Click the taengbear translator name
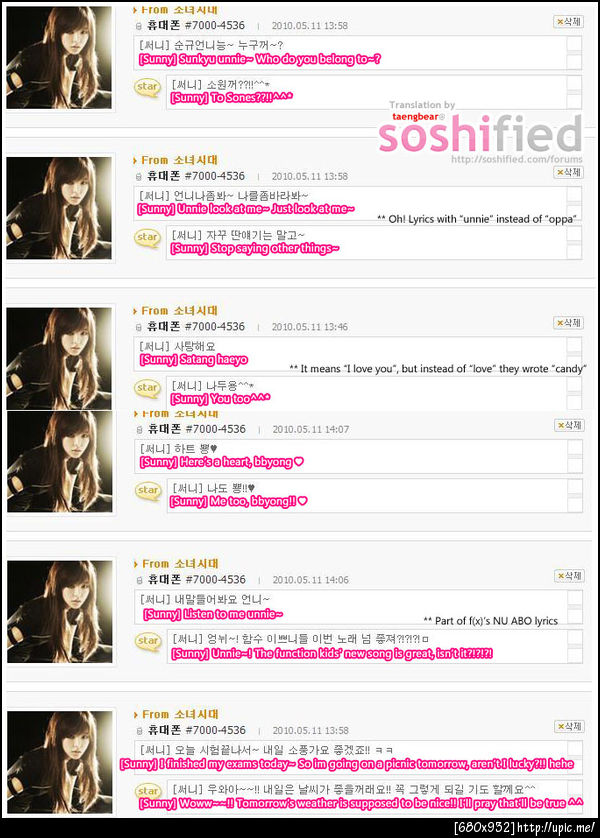The image size is (600, 838). click(x=415, y=117)
